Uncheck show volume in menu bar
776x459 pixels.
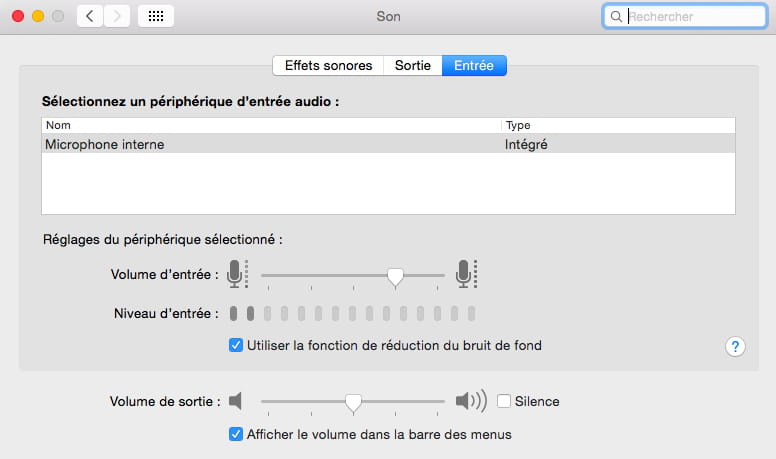click(236, 434)
